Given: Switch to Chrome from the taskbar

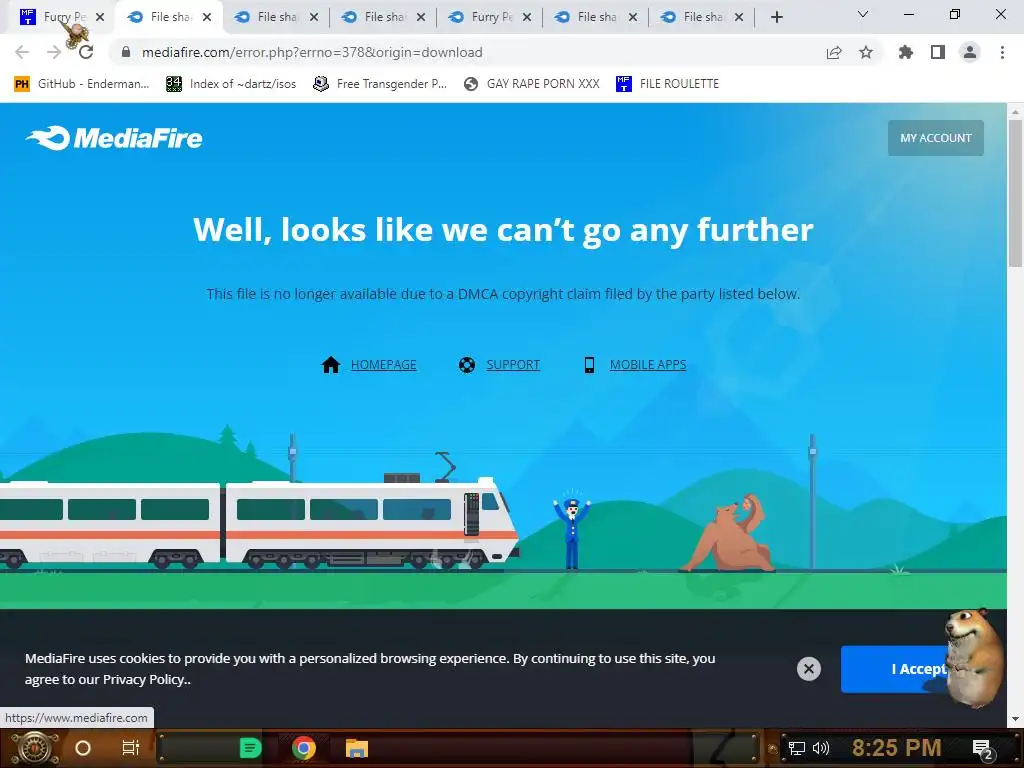Looking at the screenshot, I should click(x=304, y=748).
